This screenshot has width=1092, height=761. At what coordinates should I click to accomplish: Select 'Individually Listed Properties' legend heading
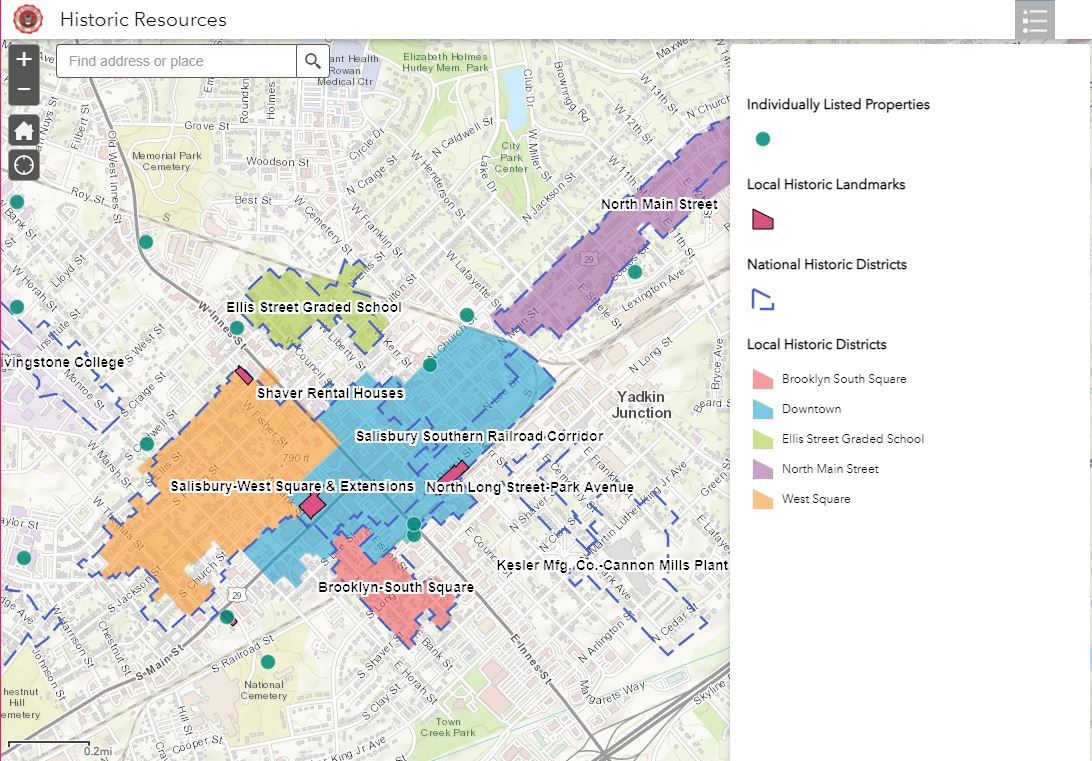coord(838,104)
